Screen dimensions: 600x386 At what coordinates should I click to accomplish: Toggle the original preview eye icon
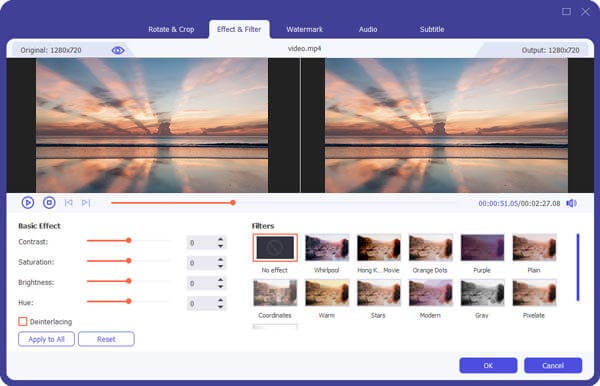click(x=118, y=50)
